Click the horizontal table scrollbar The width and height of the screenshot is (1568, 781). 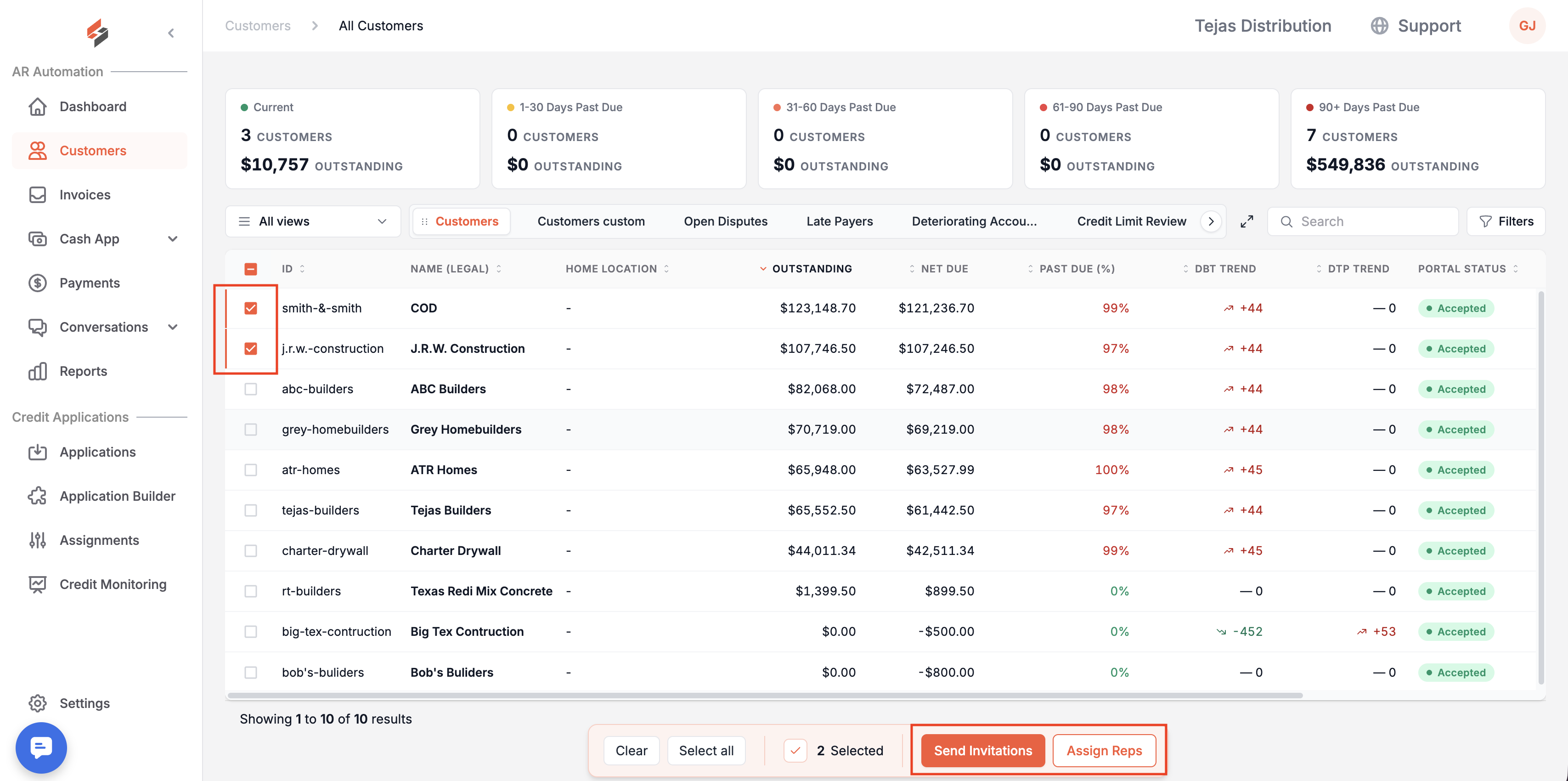click(x=765, y=695)
